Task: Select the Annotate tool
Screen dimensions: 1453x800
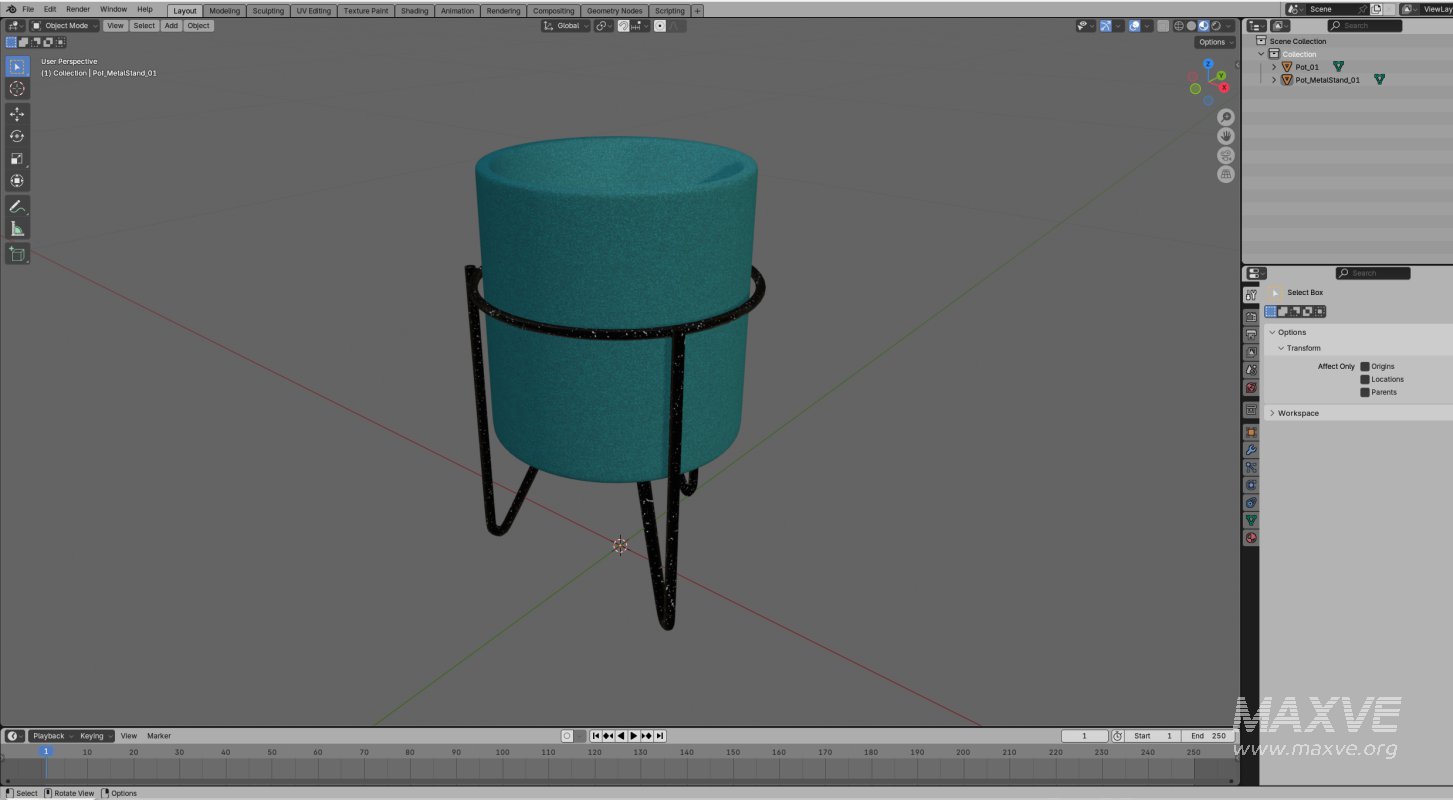Action: click(17, 207)
